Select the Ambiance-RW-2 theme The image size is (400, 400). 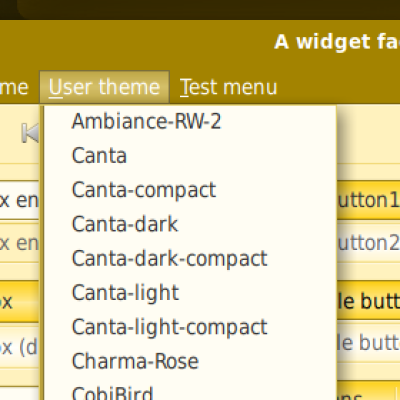190,121
